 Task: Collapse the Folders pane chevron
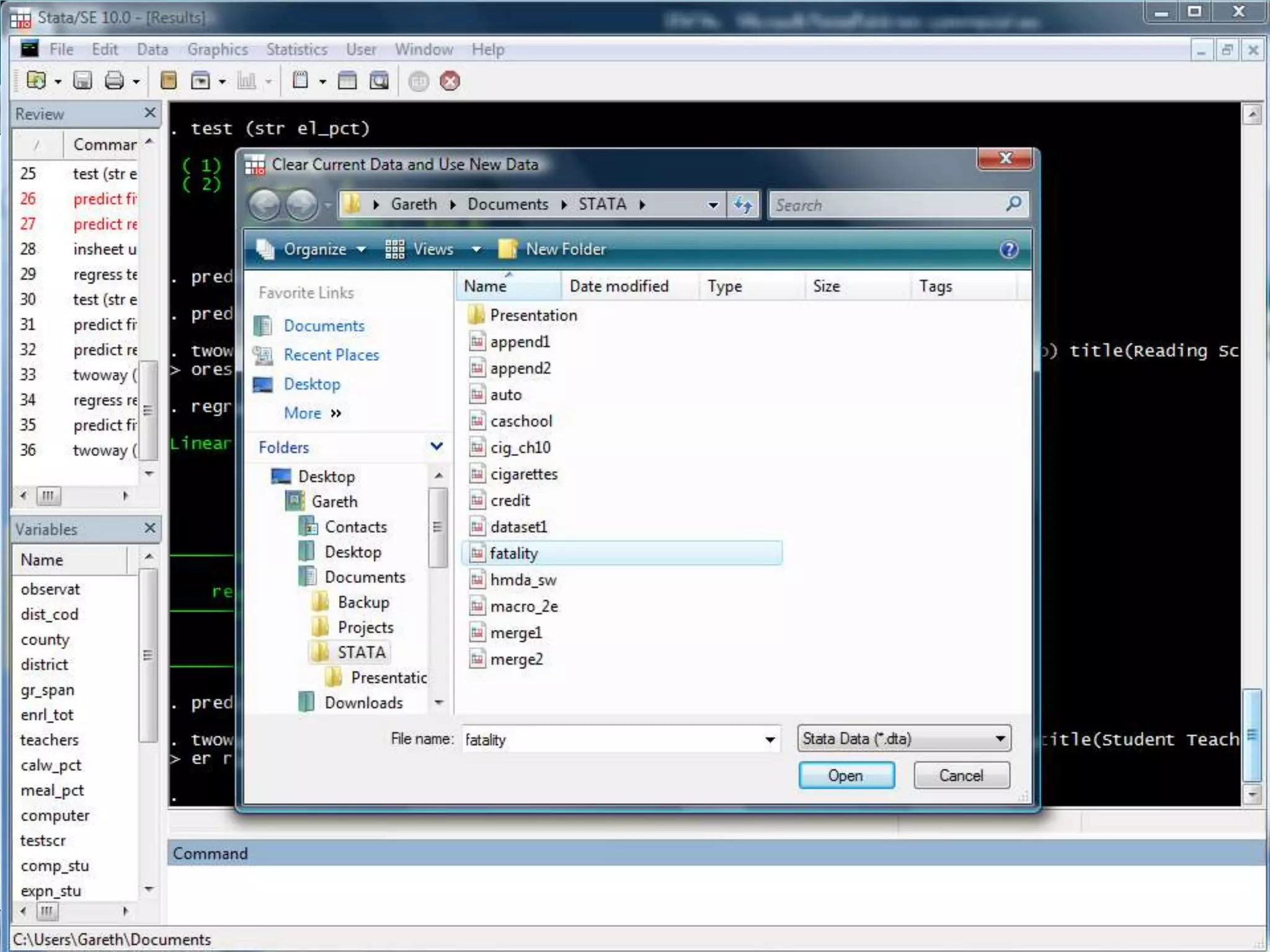437,447
